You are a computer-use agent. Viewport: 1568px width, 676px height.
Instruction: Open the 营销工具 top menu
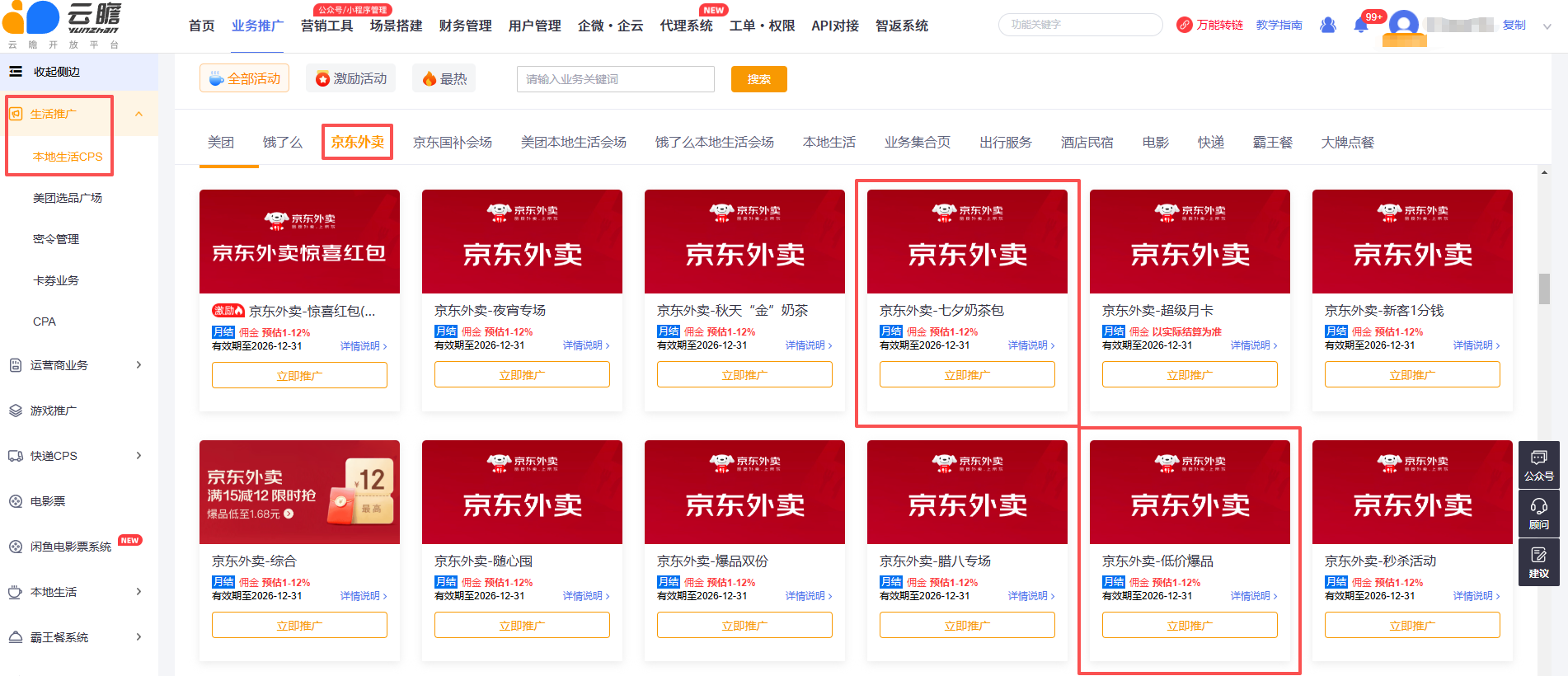coord(327,26)
